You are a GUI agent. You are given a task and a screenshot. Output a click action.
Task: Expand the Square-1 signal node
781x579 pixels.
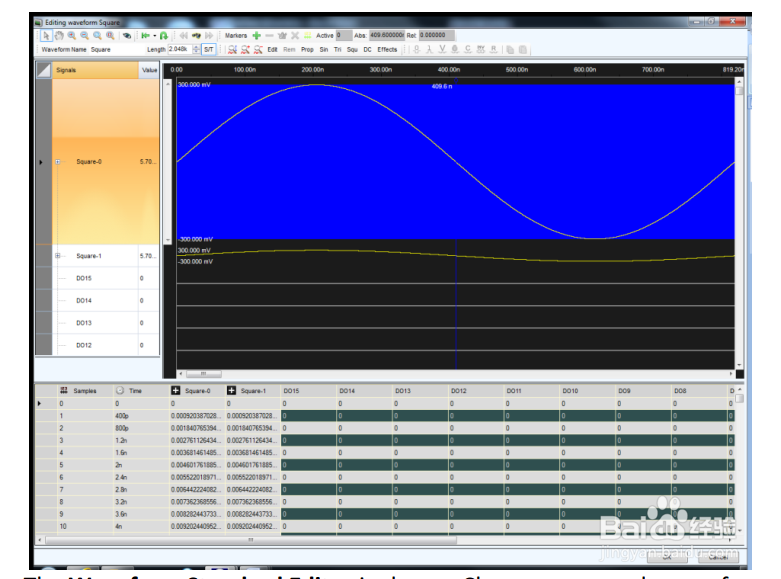point(58,256)
